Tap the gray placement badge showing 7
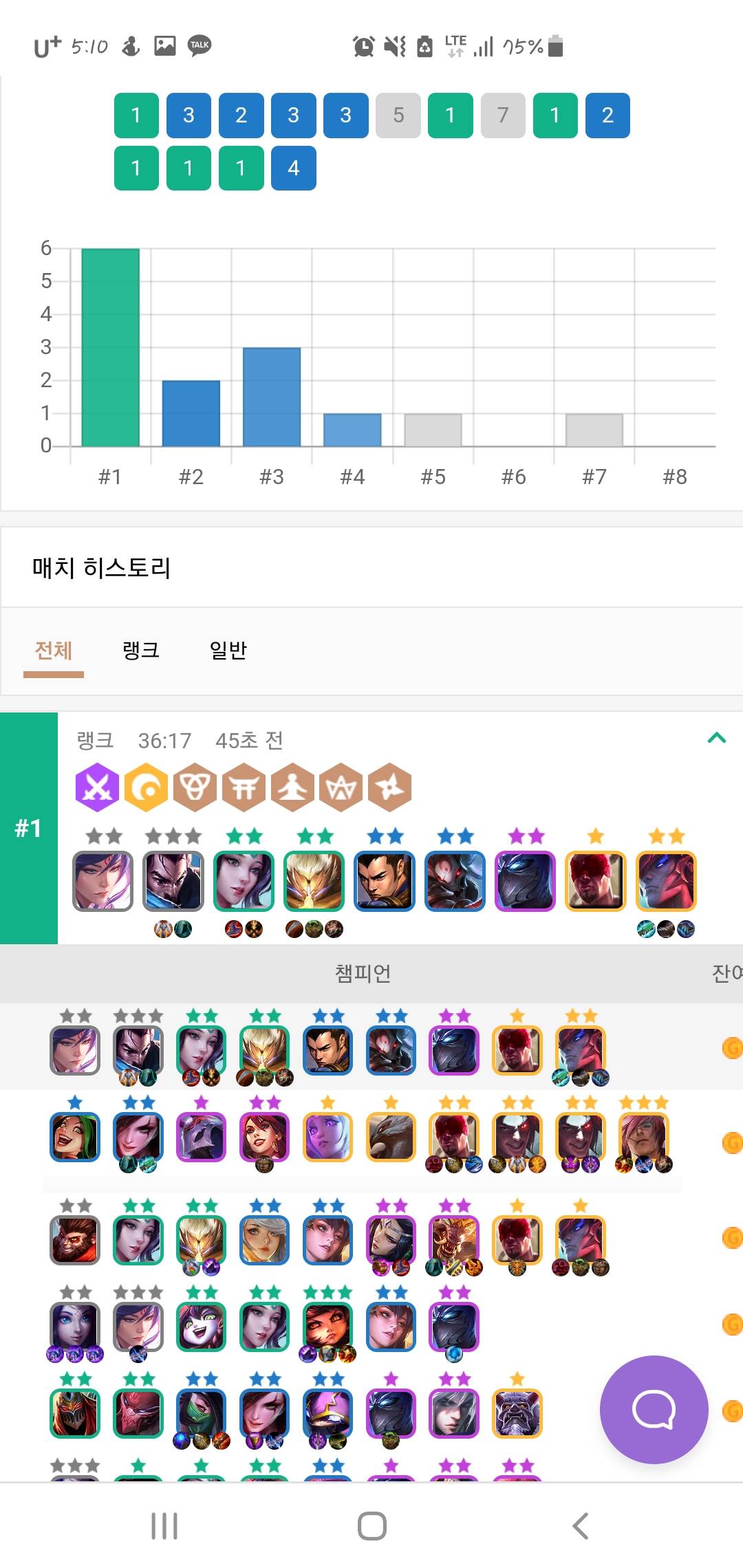 tap(503, 116)
